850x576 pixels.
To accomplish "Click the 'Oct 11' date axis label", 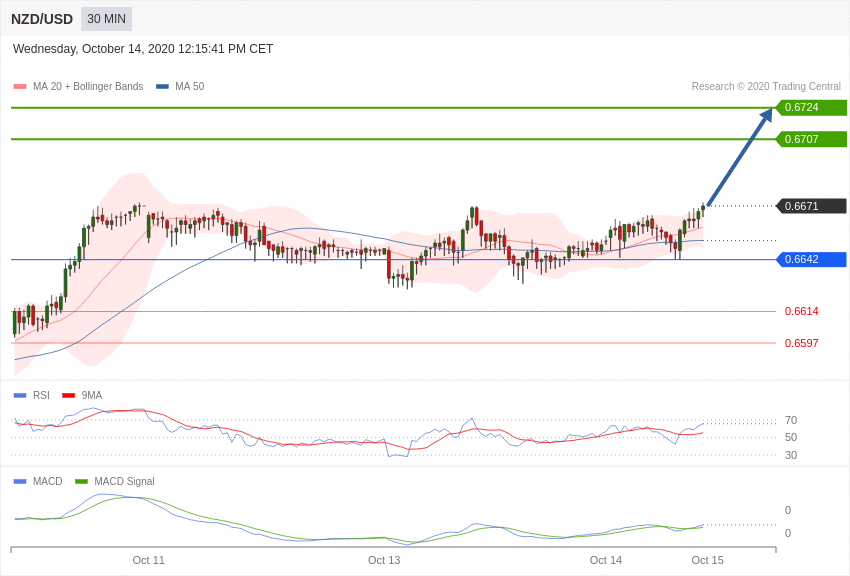I will coord(149,560).
